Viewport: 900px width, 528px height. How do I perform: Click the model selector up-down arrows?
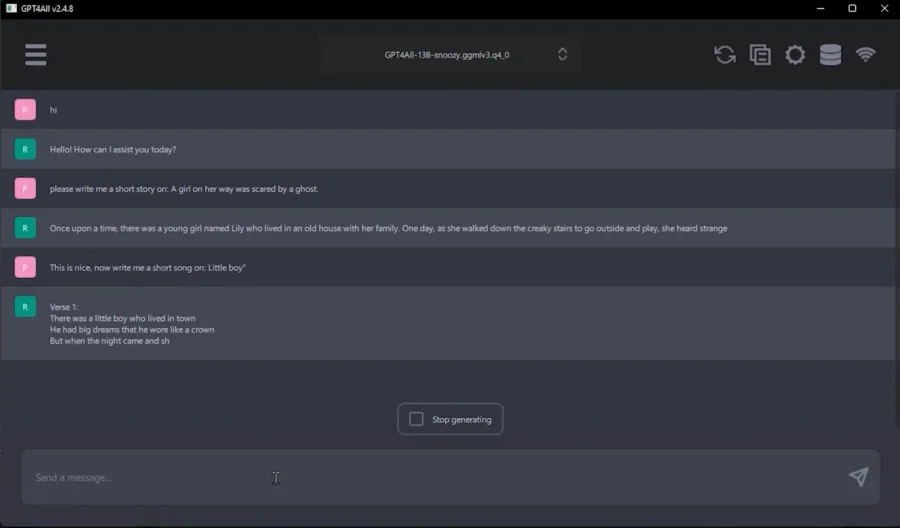click(562, 55)
